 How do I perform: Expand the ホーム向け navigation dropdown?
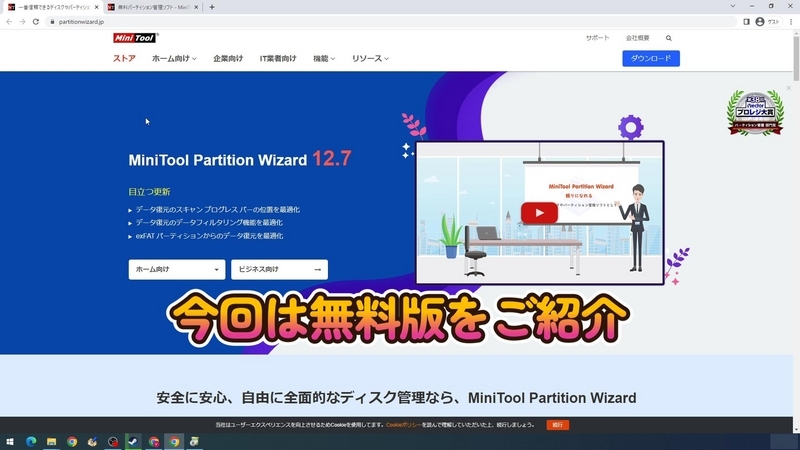point(174,58)
